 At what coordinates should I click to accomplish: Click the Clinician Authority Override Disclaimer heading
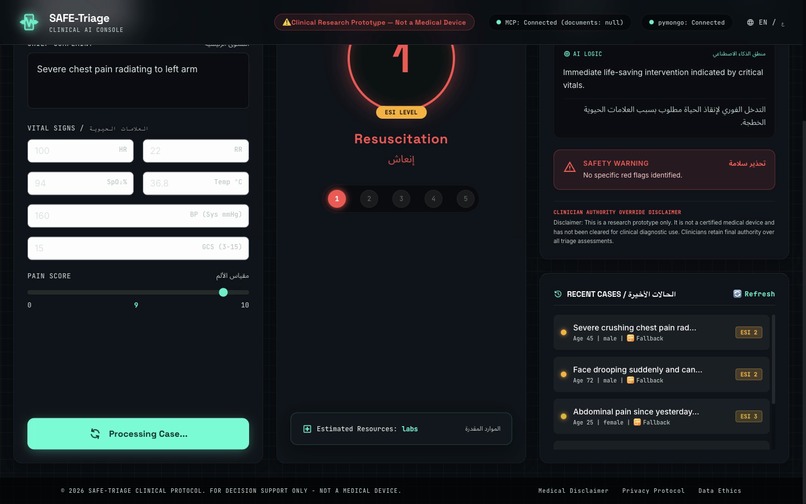click(x=617, y=212)
